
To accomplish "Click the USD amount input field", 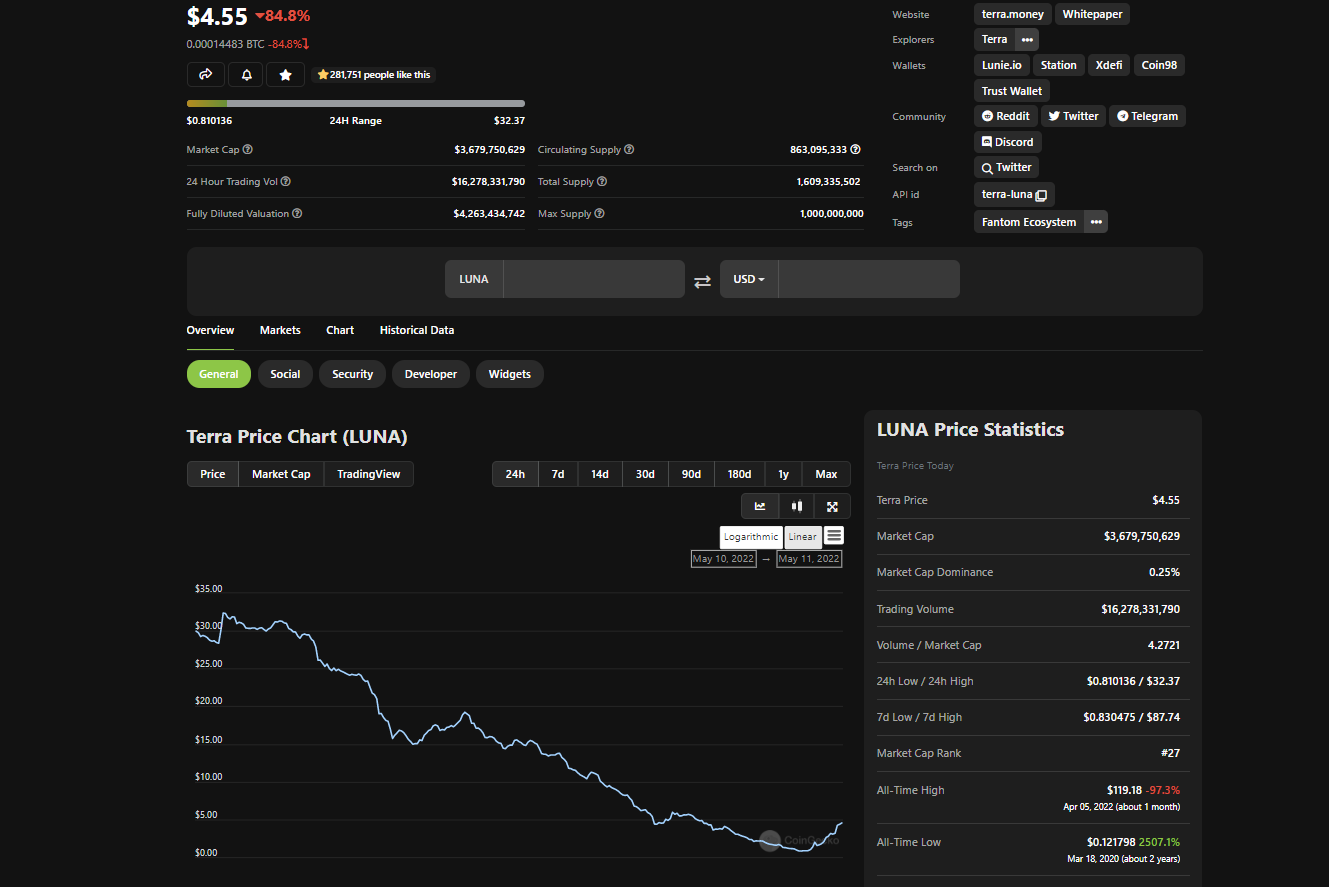I will click(x=869, y=279).
